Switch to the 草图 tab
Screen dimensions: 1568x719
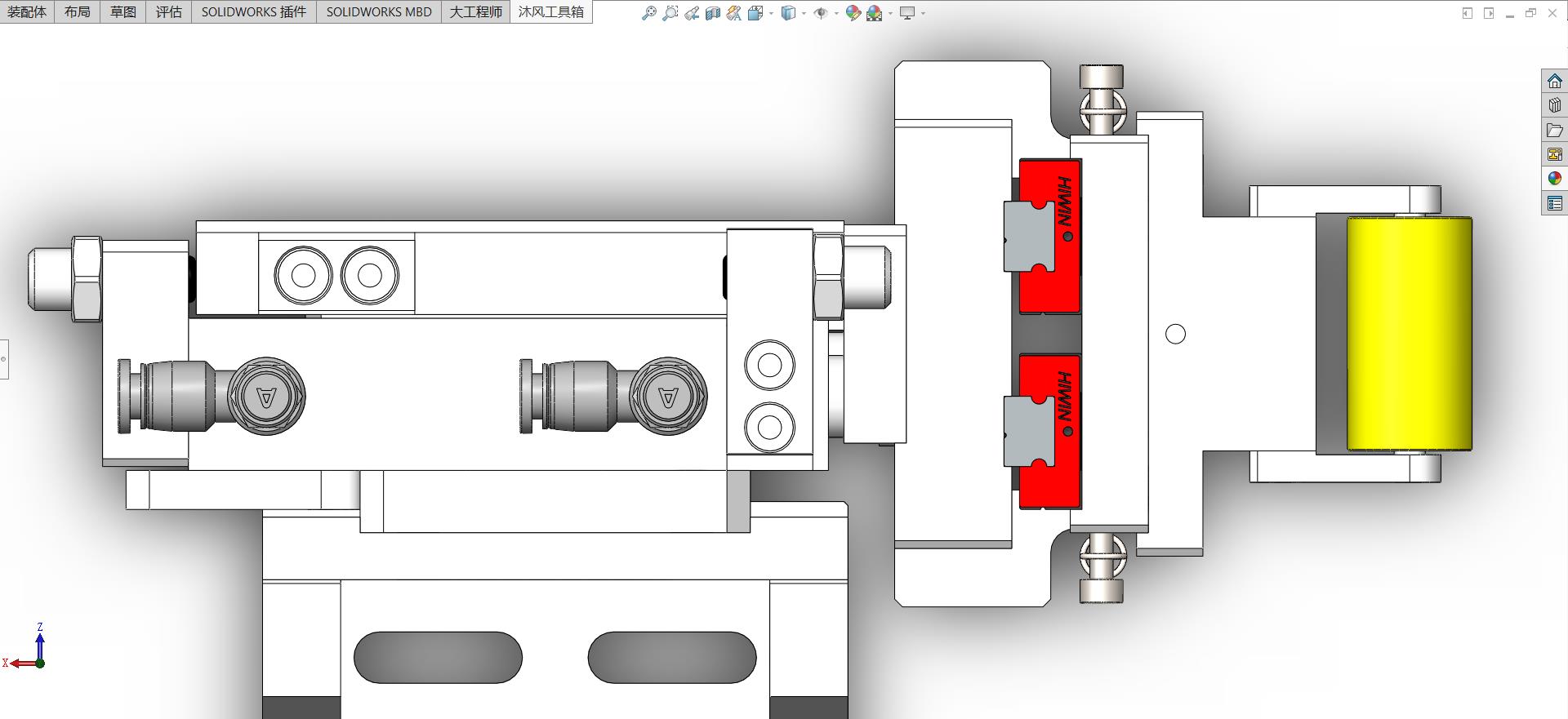[x=123, y=11]
